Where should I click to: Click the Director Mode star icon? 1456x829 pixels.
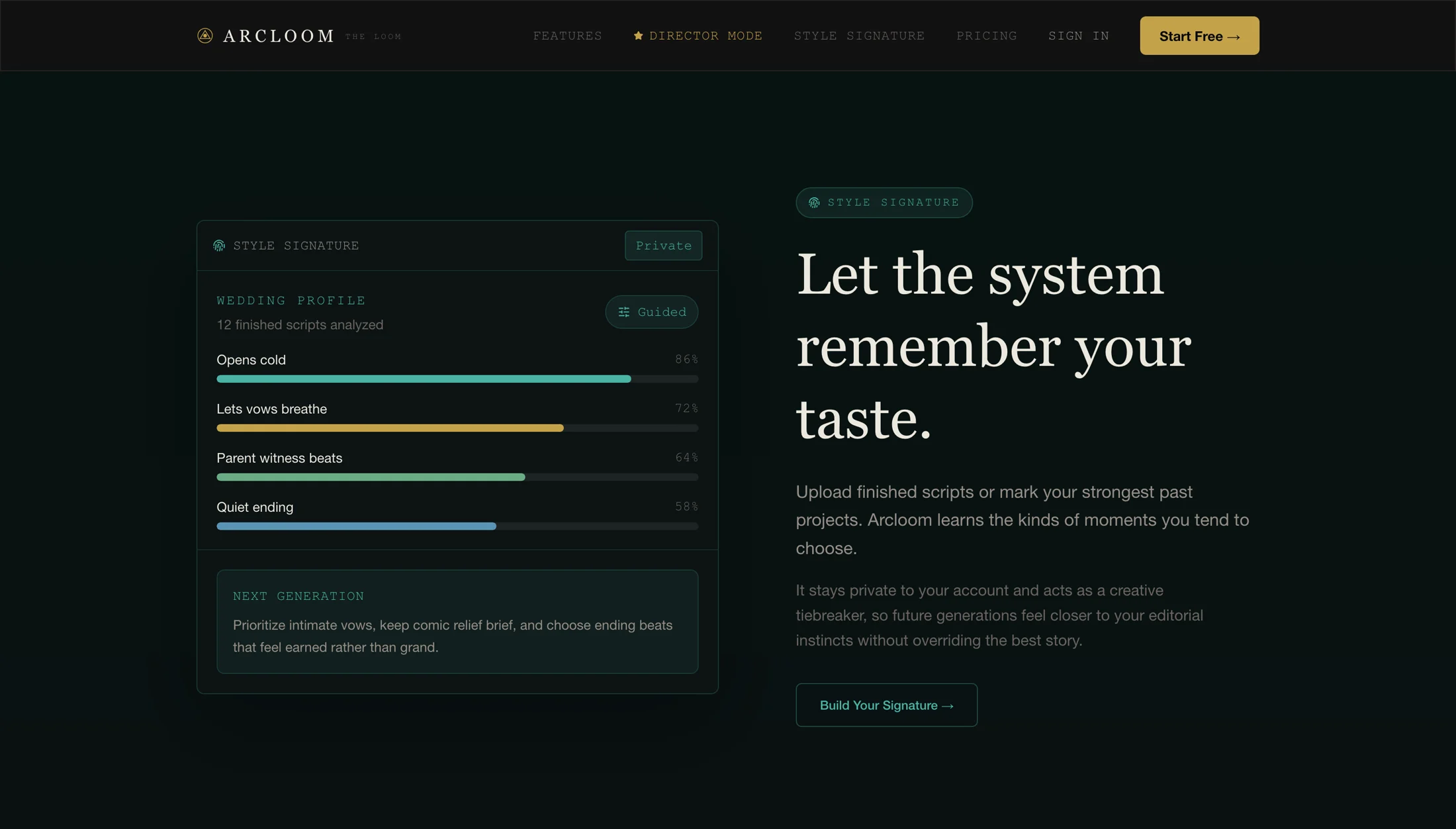[x=638, y=36]
